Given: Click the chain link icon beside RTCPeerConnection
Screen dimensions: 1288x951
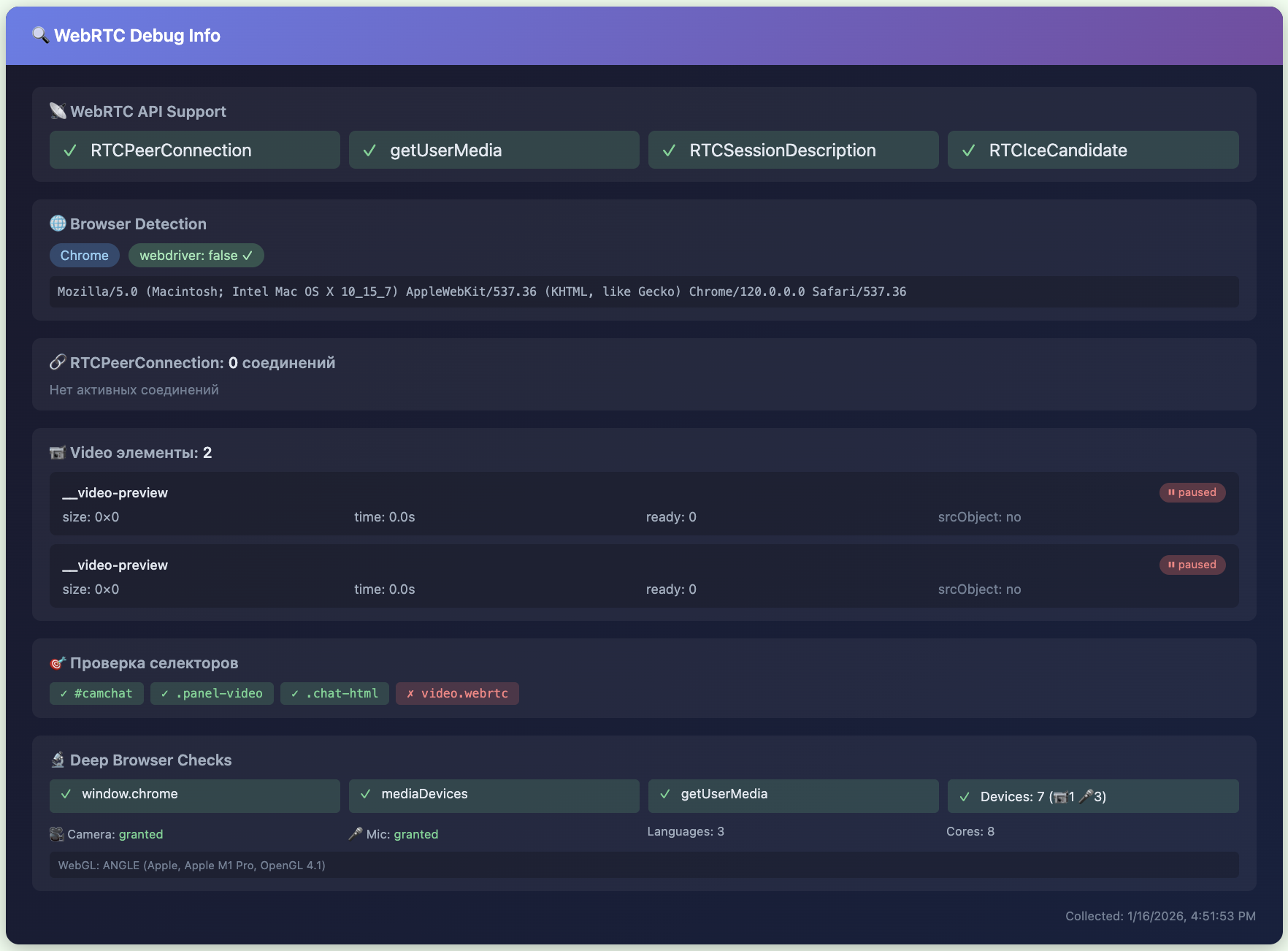Looking at the screenshot, I should point(58,362).
